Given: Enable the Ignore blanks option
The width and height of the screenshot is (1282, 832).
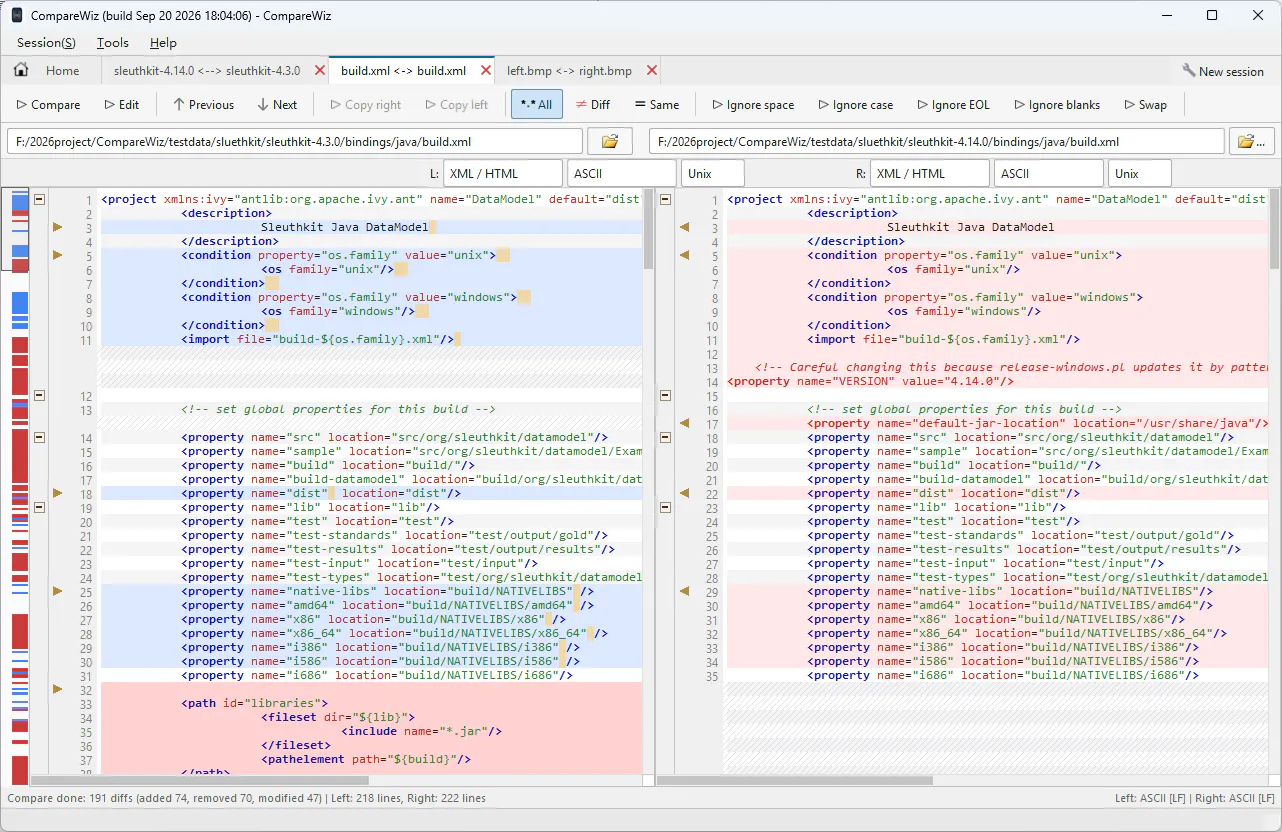Looking at the screenshot, I should (1056, 105).
